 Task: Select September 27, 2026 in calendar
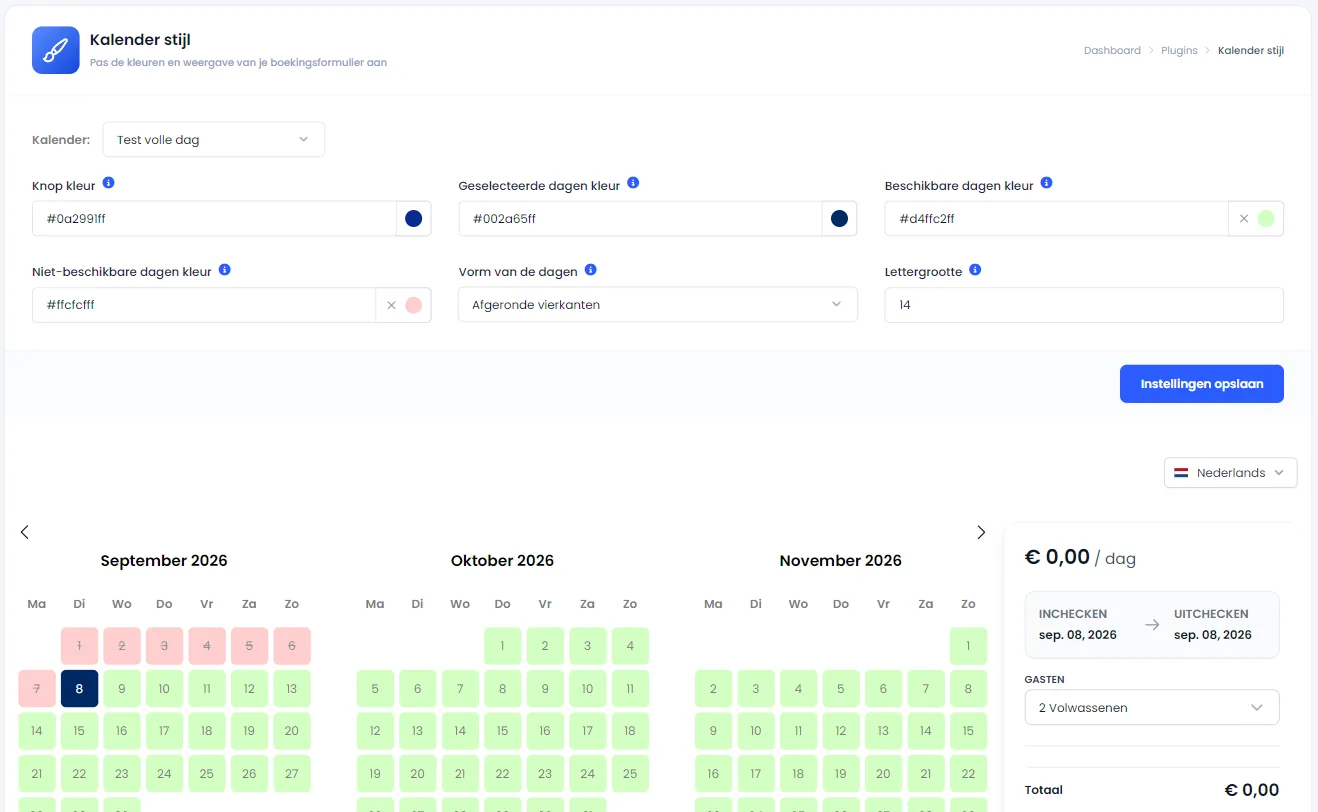(292, 774)
